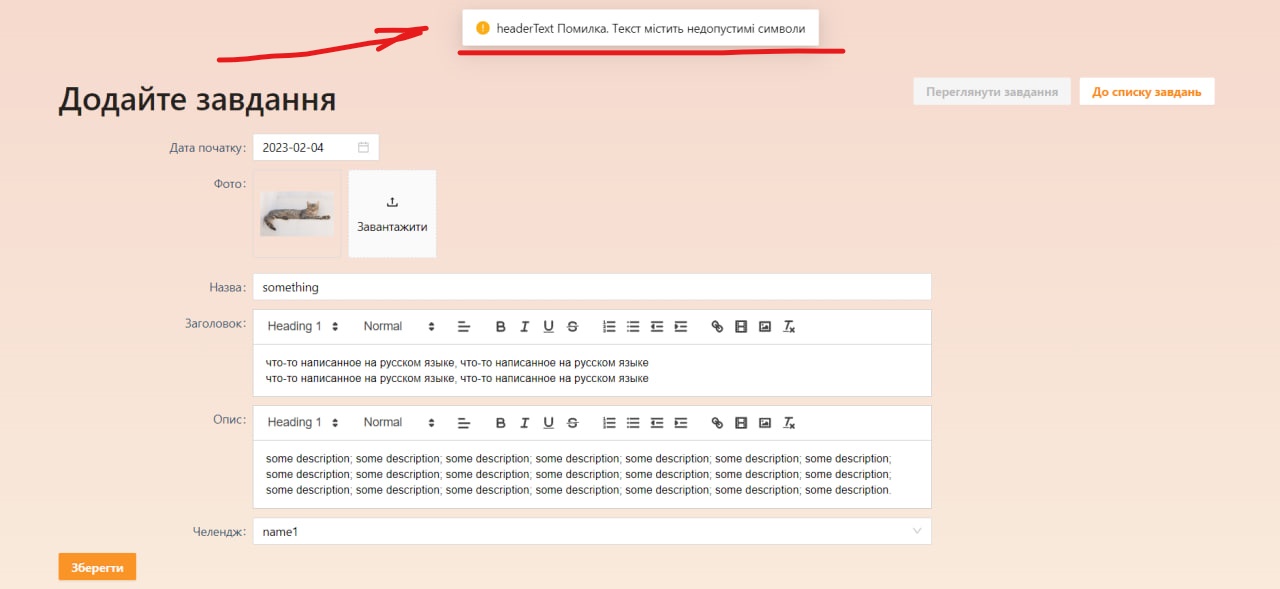Insert image in Заголовок editor
The width and height of the screenshot is (1280, 589).
point(765,326)
